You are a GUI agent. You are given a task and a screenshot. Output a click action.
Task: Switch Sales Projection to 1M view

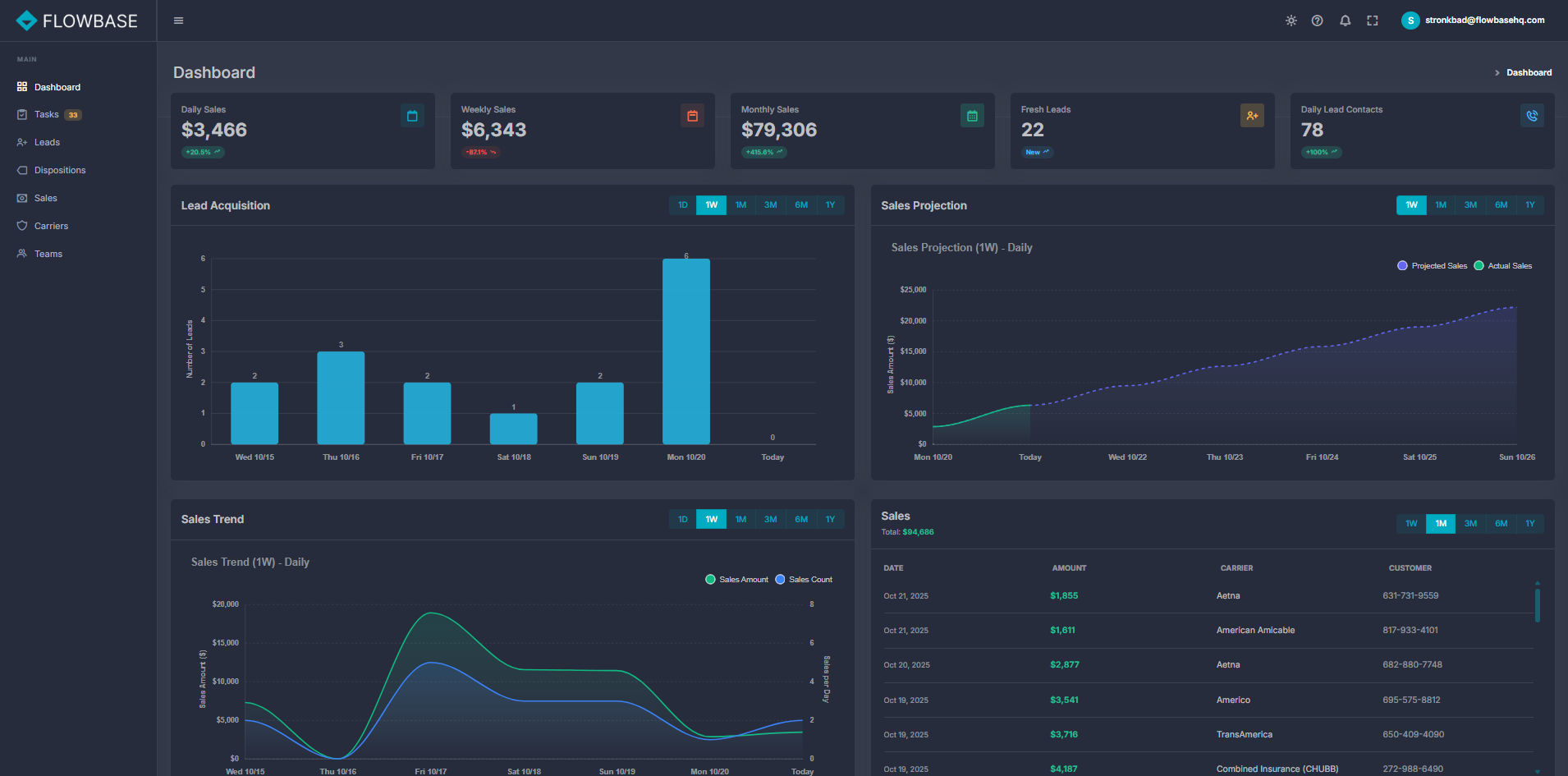1441,204
